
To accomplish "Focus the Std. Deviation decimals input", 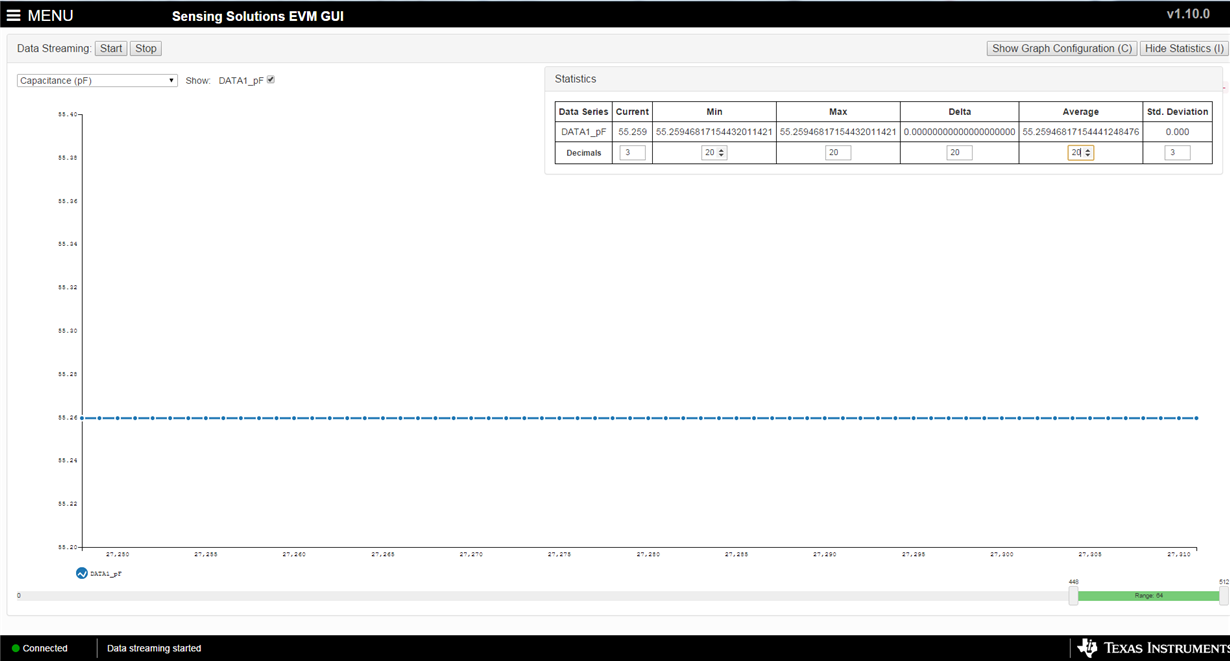I will coord(1177,153).
